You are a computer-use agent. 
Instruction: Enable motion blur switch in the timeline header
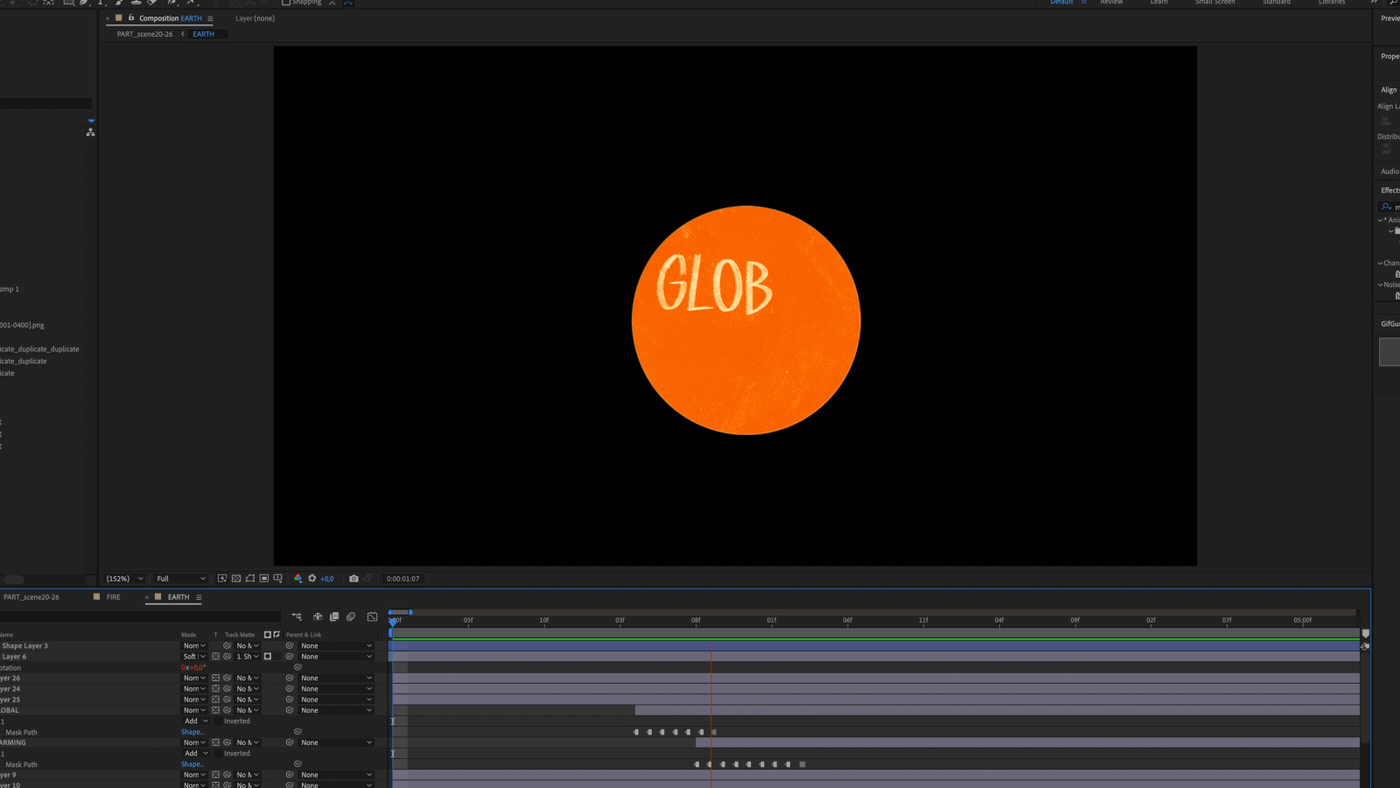tap(351, 617)
